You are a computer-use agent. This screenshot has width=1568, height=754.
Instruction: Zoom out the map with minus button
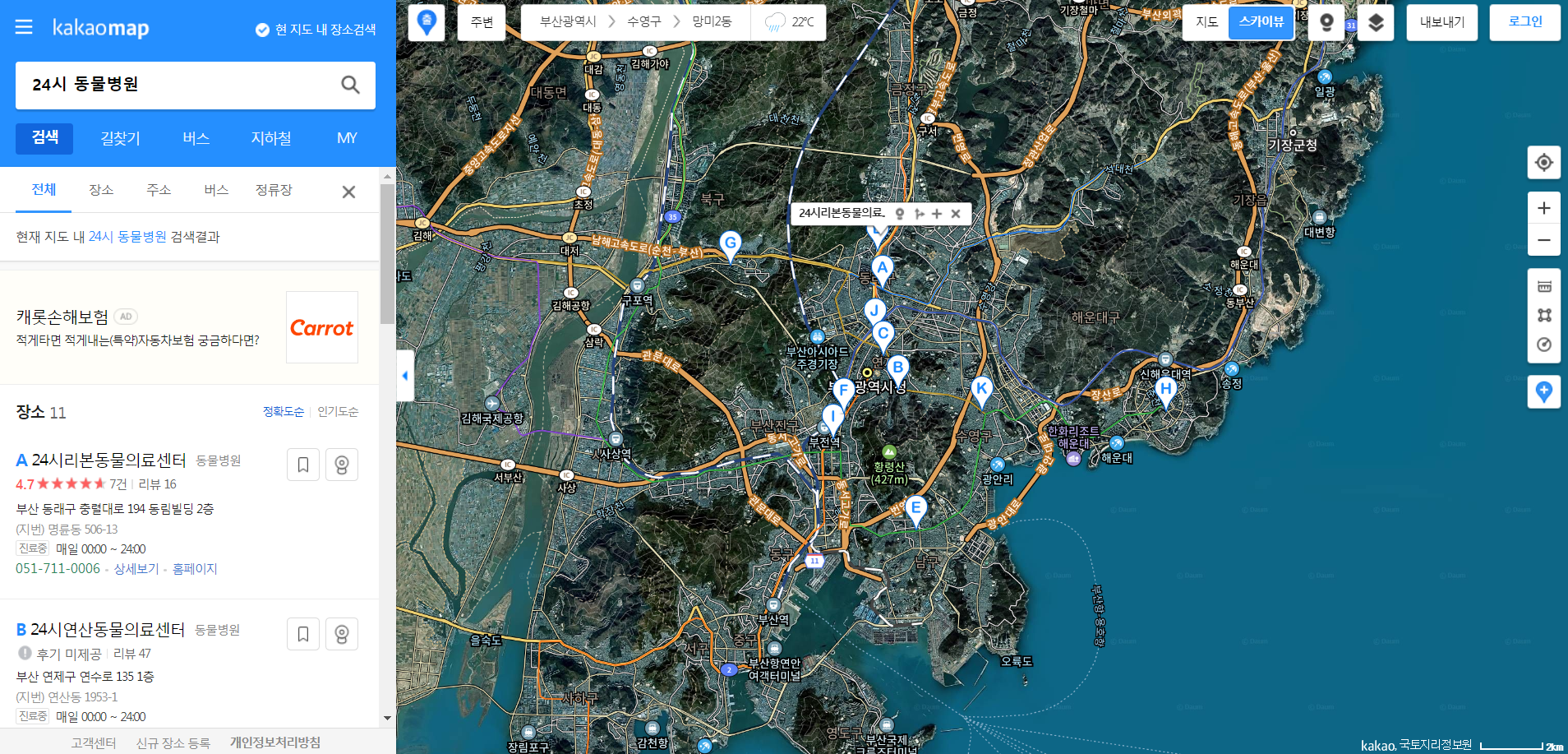1544,240
